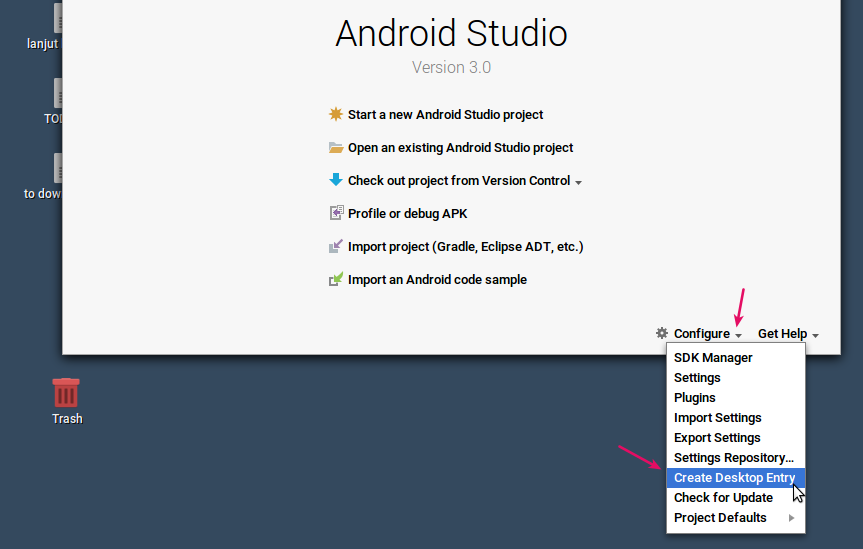Open Plugins from the Configure menu

[695, 398]
